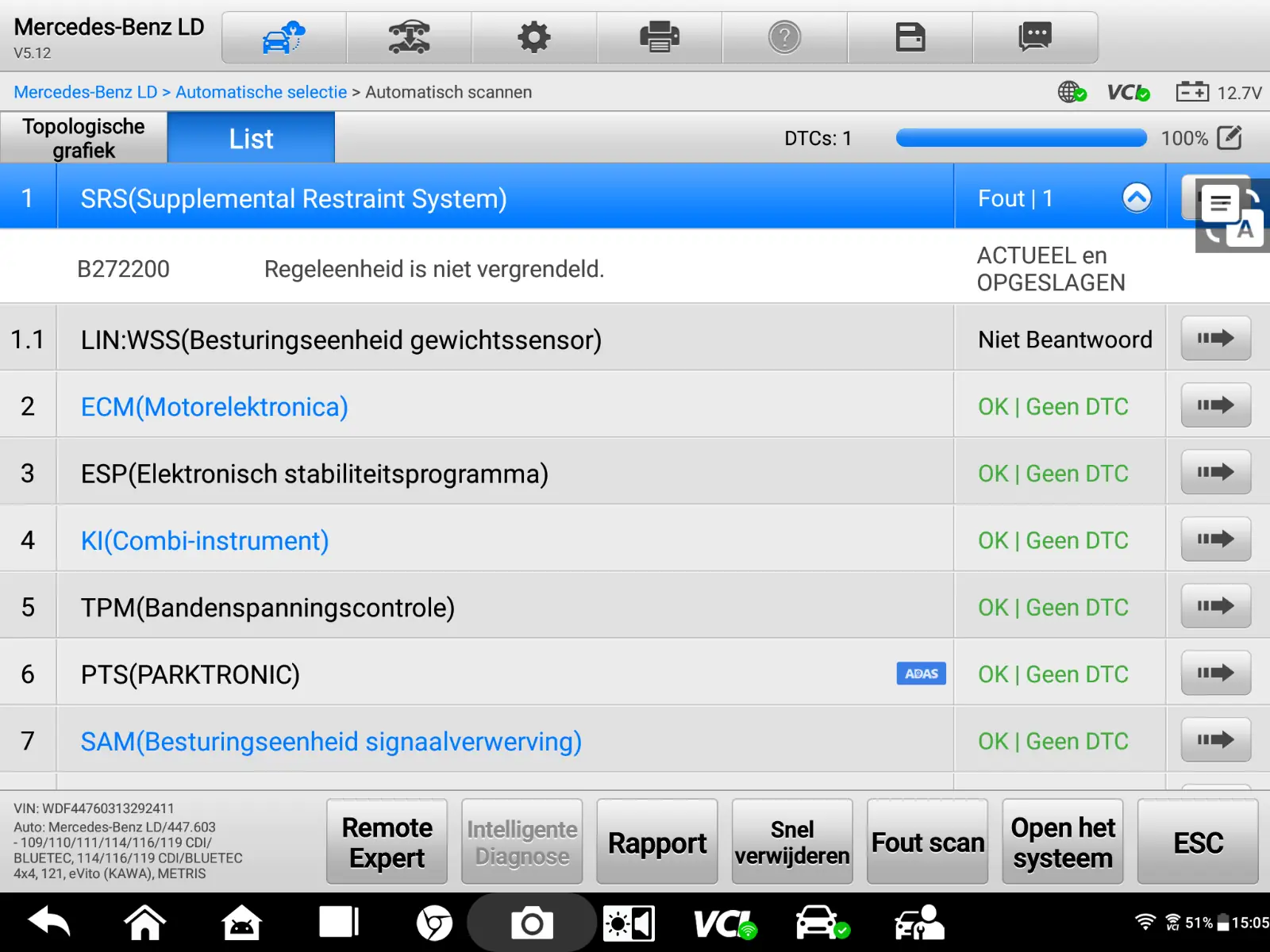
Task: Collapse the SRS fault details
Action: [1137, 198]
